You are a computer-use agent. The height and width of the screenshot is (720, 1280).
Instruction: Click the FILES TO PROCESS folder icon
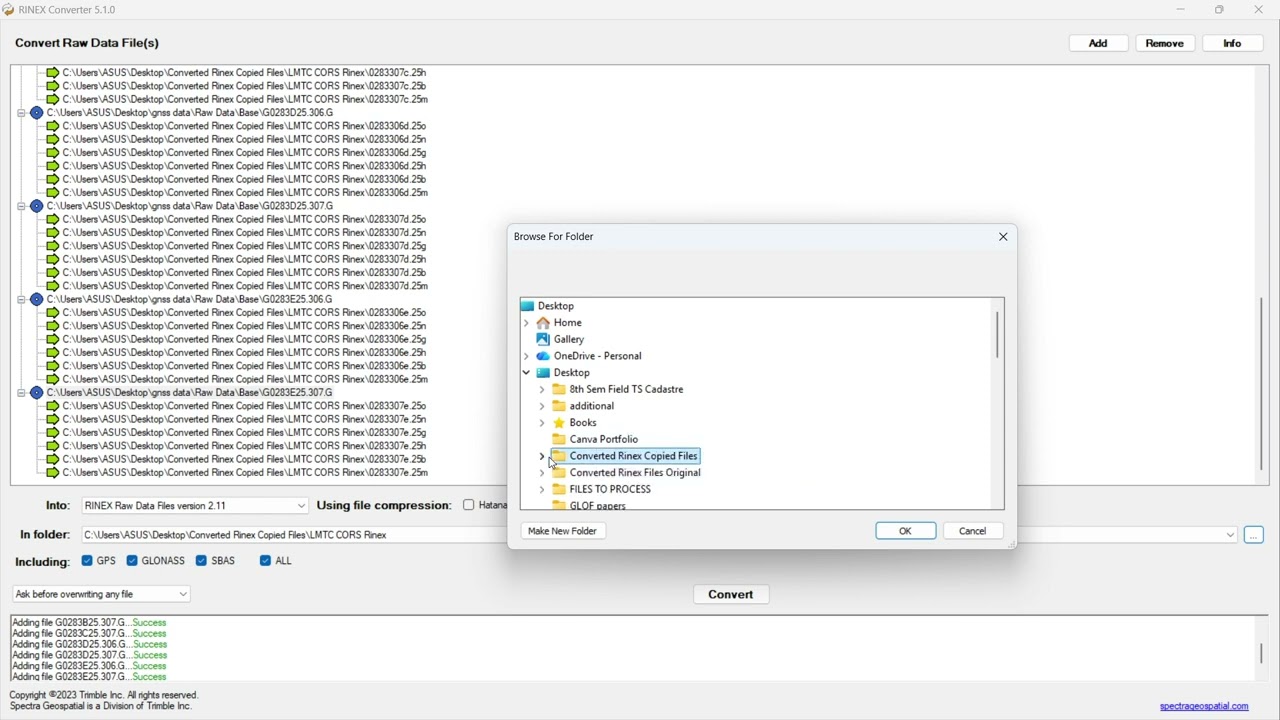click(559, 489)
